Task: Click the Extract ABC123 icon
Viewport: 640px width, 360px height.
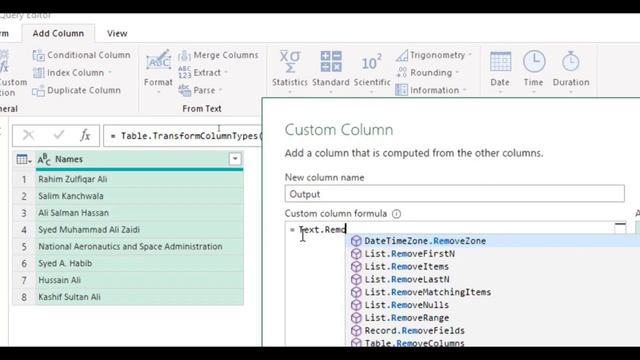Action: click(x=184, y=73)
